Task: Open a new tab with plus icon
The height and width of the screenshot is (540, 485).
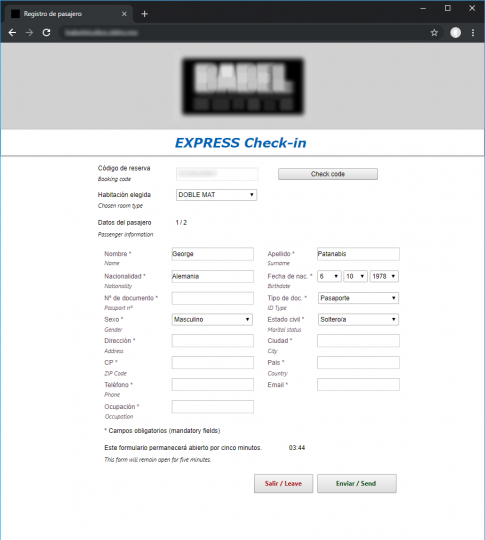Action: [145, 14]
